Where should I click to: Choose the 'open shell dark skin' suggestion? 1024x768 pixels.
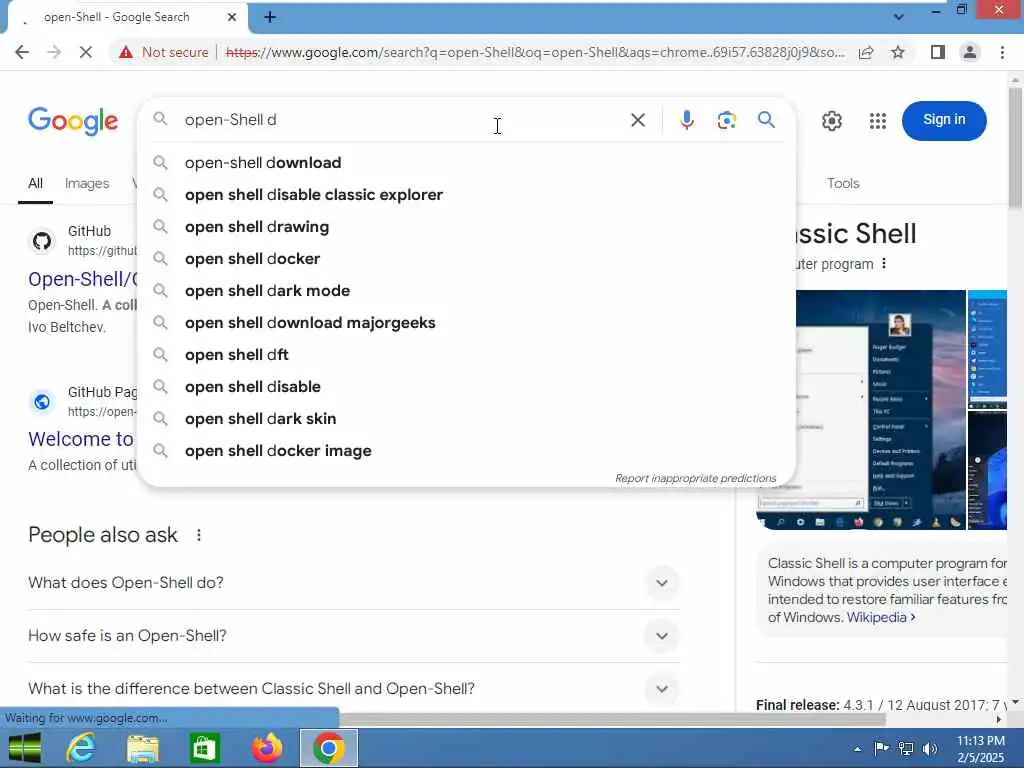coord(467,419)
